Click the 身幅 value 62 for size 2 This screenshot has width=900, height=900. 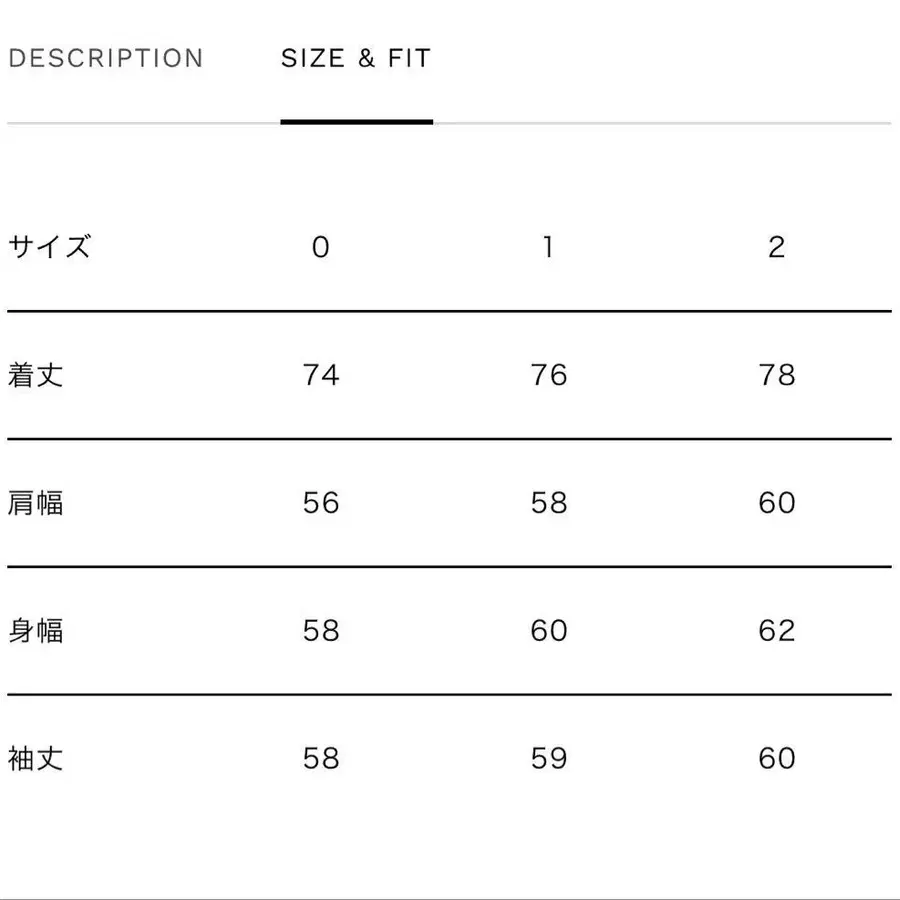pos(777,630)
